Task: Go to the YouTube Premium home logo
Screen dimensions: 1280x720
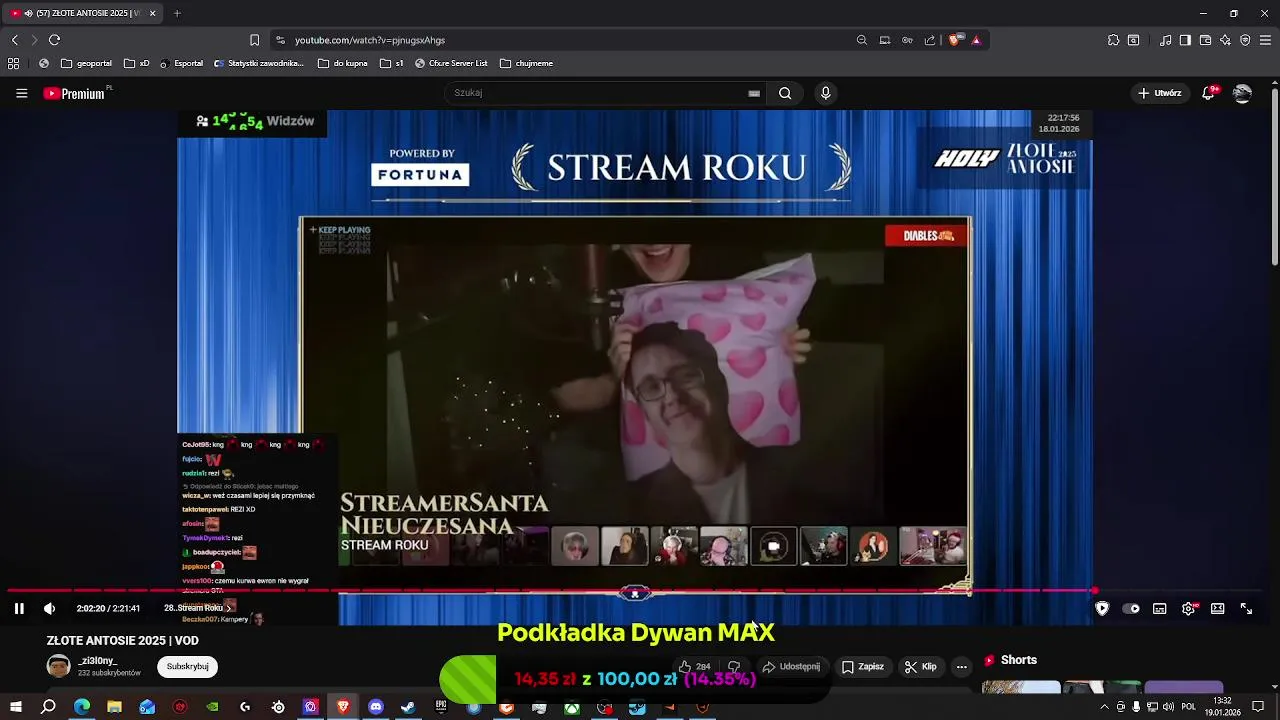Action: tap(74, 93)
